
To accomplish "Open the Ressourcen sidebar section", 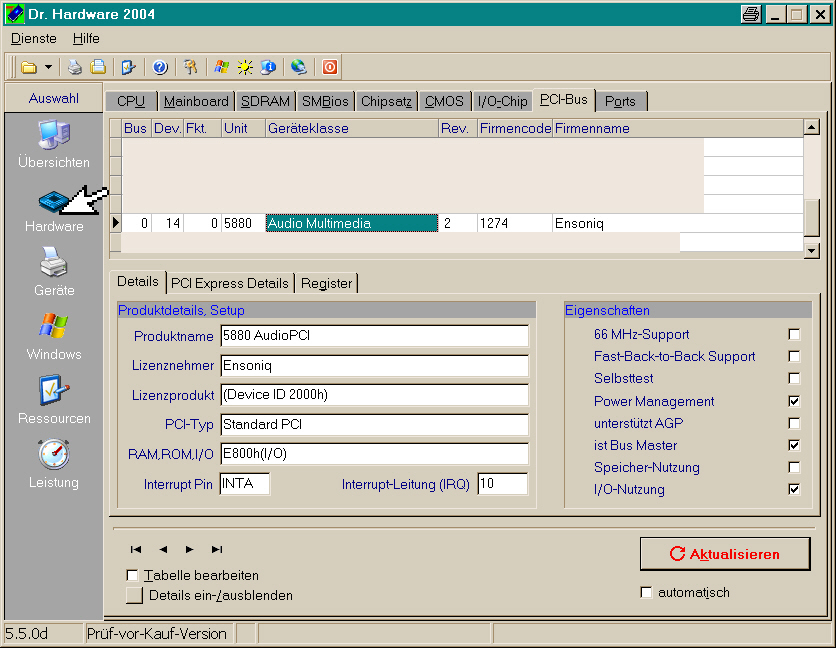I will click(x=54, y=401).
